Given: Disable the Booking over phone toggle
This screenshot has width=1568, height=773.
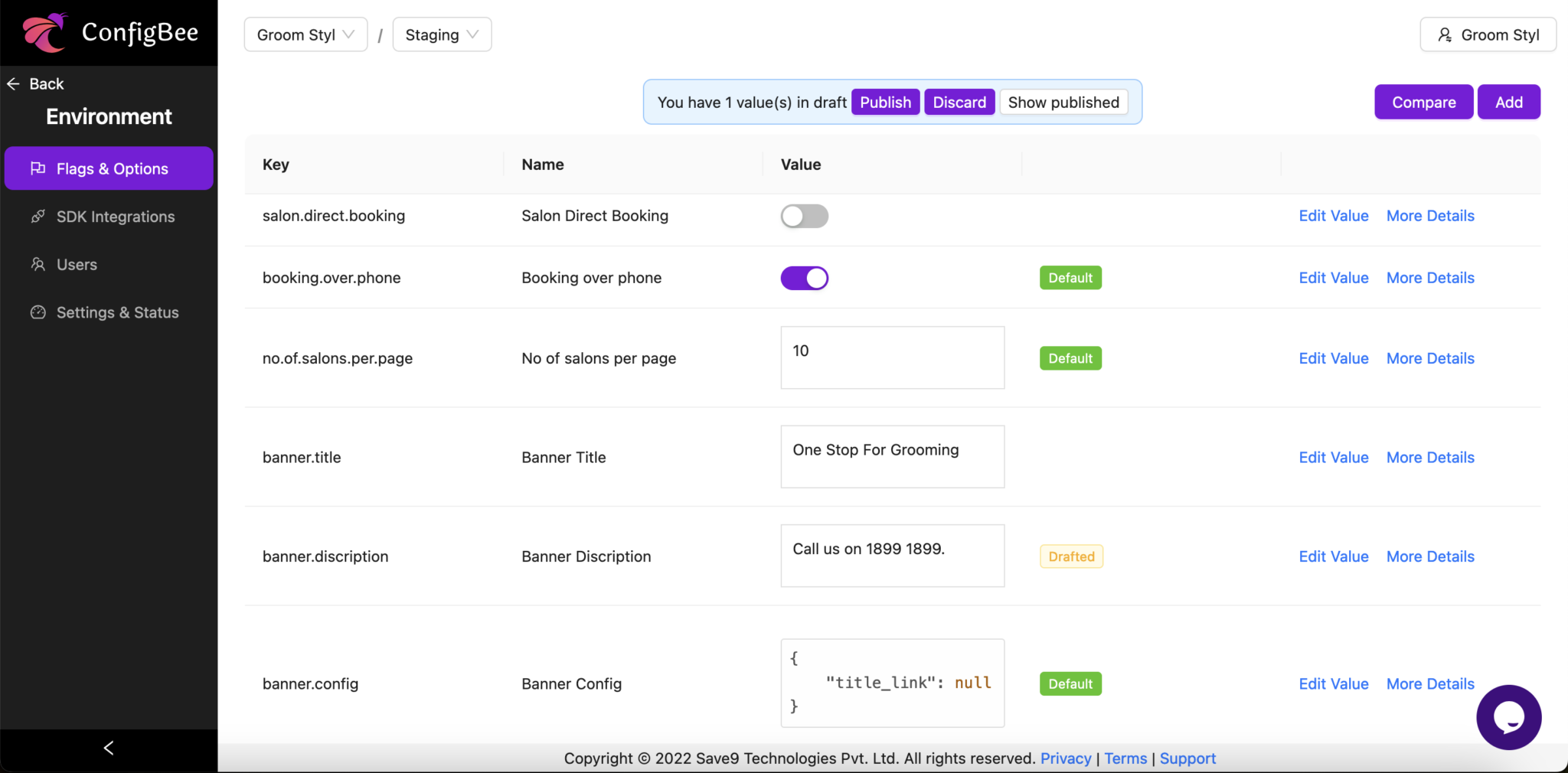Looking at the screenshot, I should click(804, 278).
